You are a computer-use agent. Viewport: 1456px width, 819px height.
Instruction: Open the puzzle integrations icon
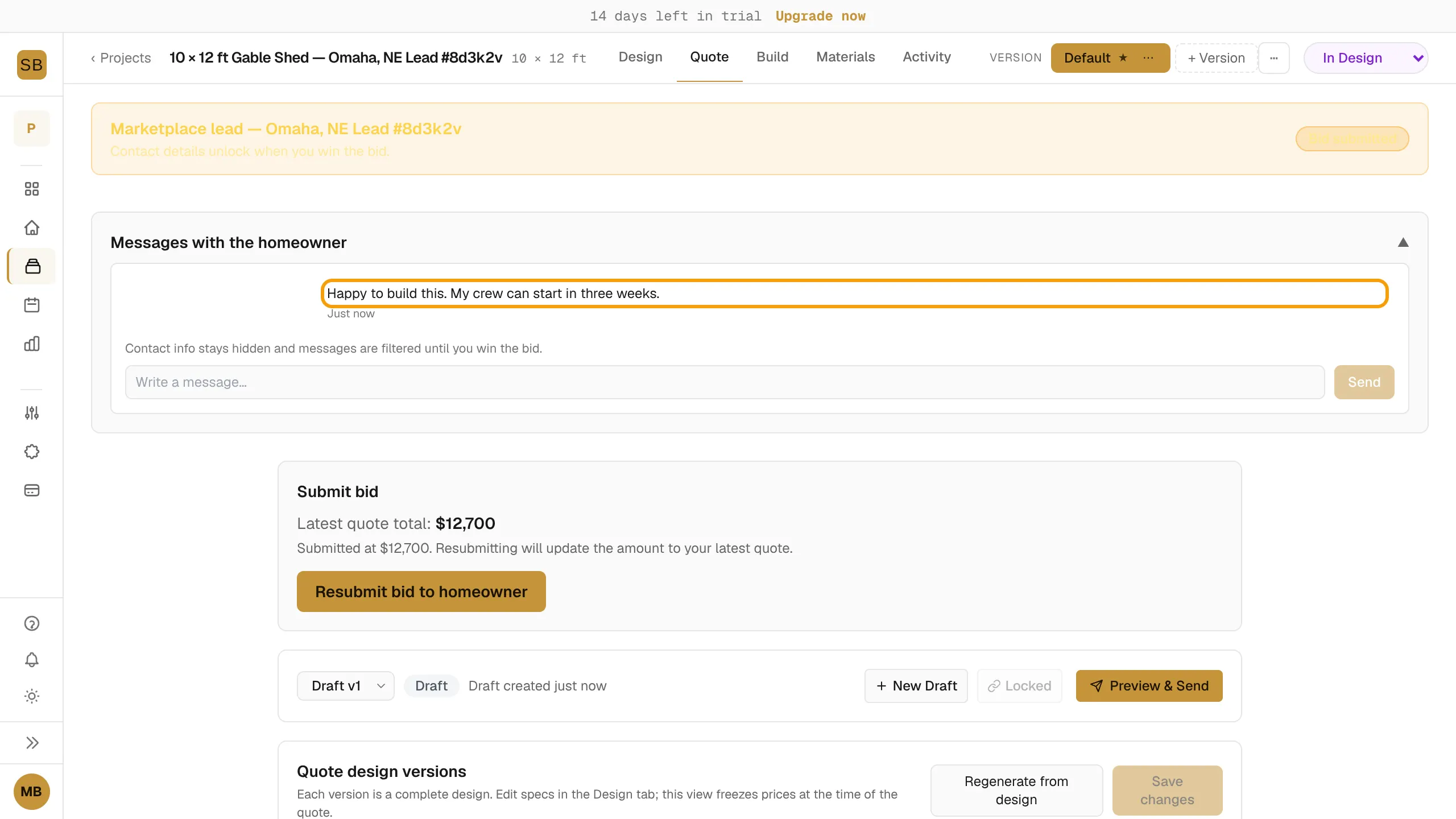32,452
